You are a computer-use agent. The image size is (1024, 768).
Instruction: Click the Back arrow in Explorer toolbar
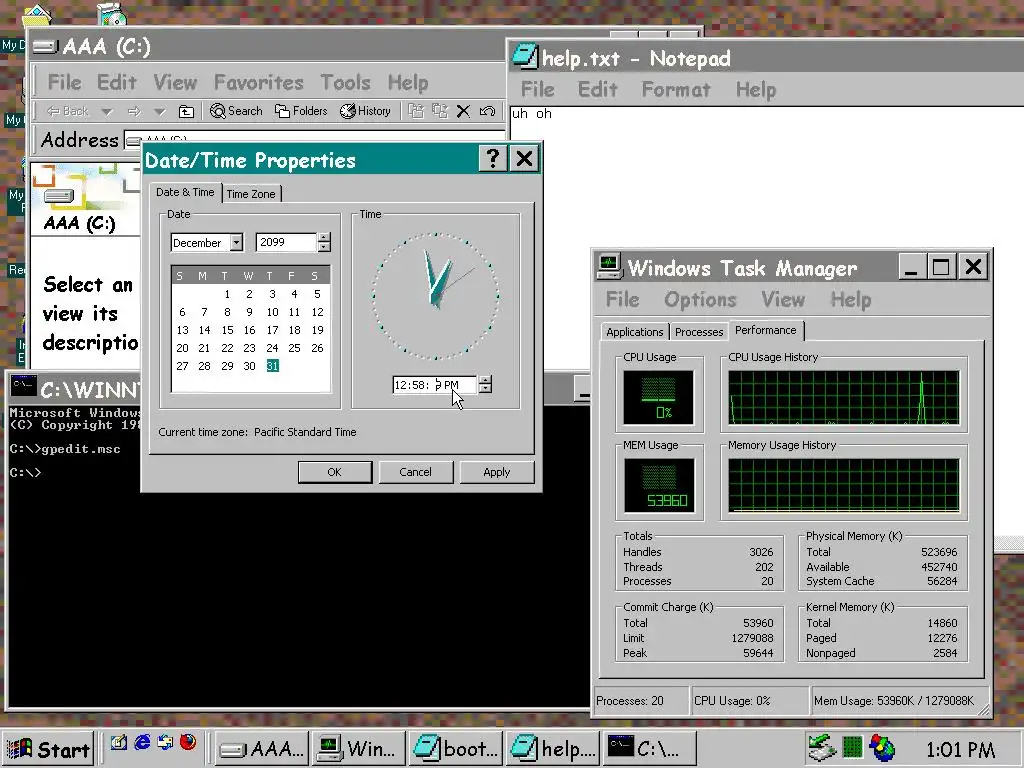(x=67, y=112)
